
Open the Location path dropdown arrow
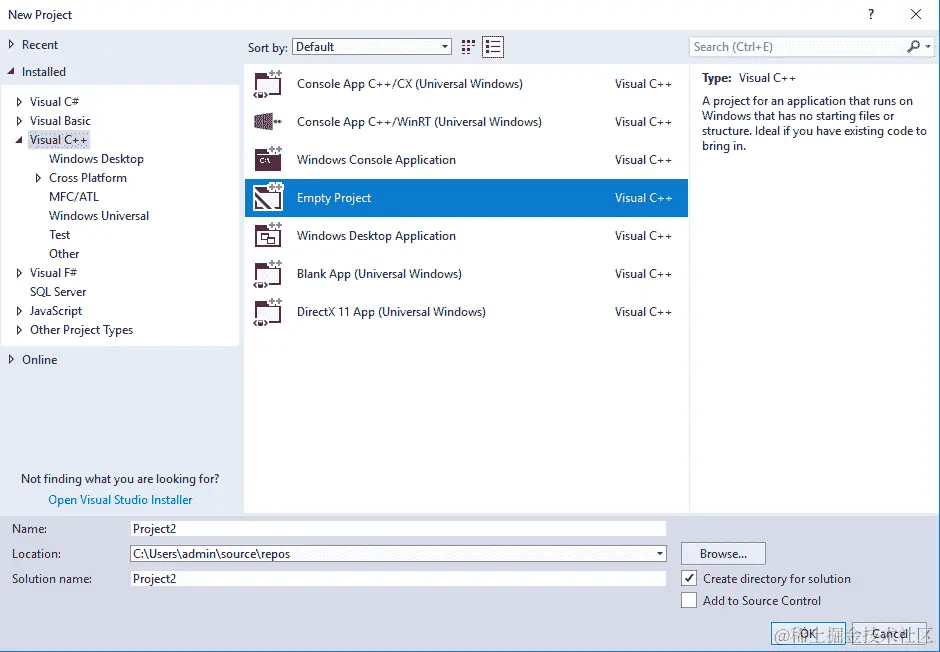659,554
